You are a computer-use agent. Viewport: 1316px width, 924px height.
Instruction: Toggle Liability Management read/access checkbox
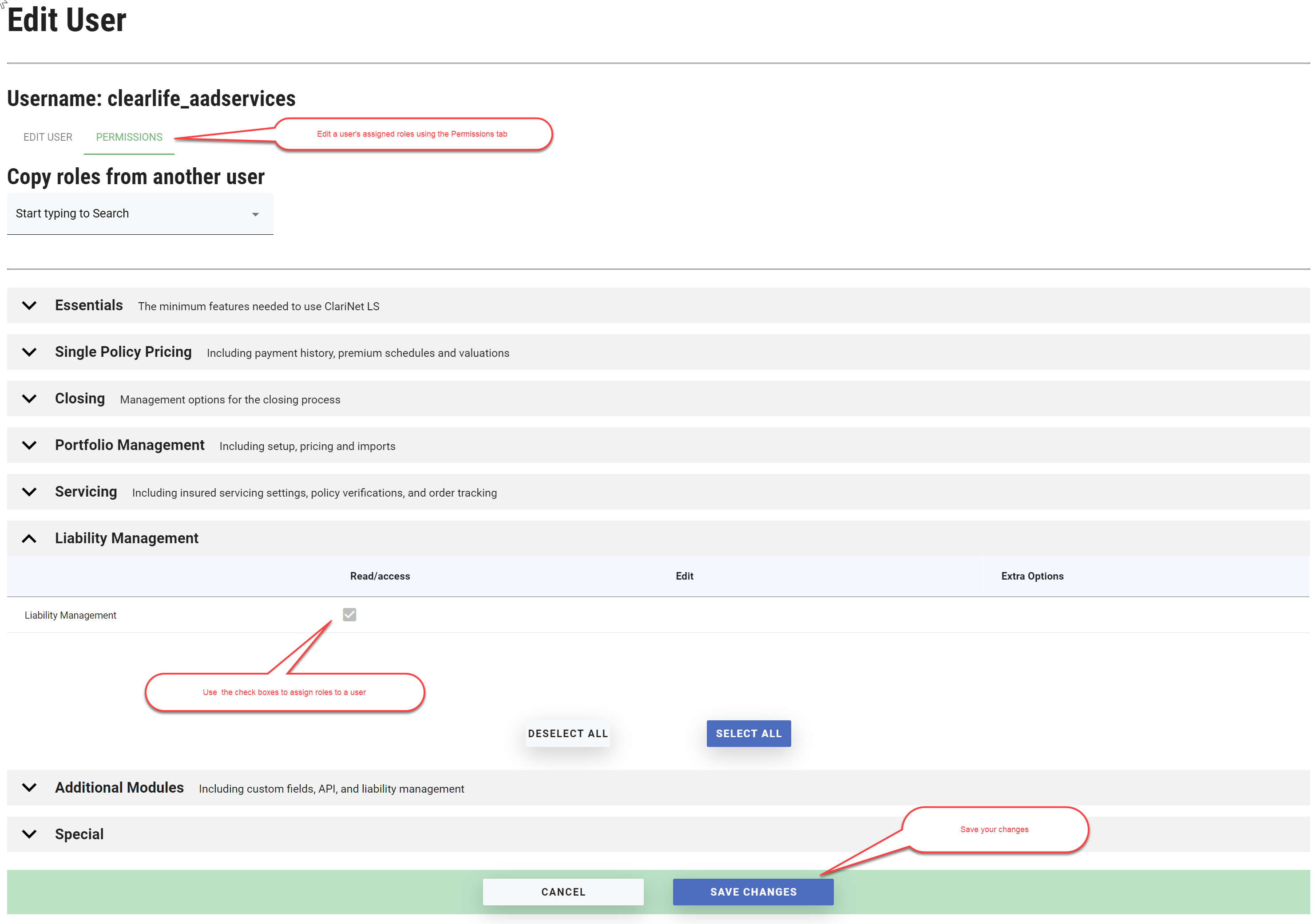tap(349, 615)
